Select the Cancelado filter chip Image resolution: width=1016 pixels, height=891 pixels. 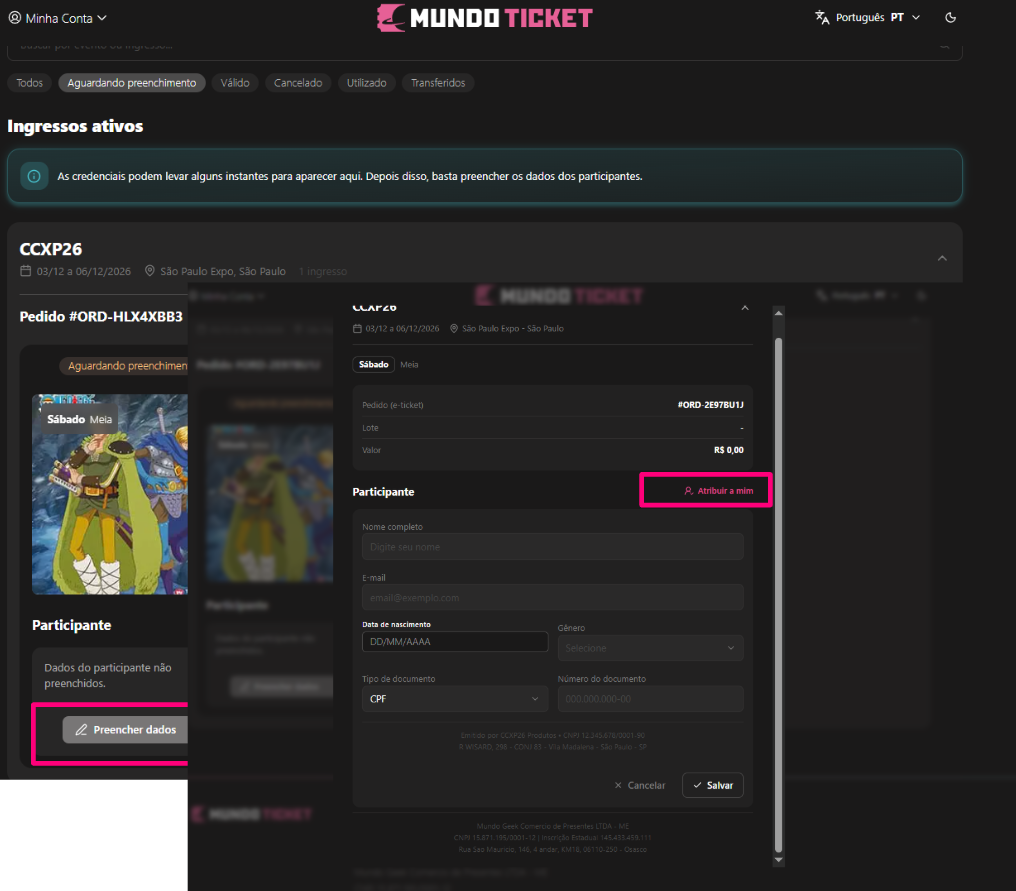tap(298, 83)
